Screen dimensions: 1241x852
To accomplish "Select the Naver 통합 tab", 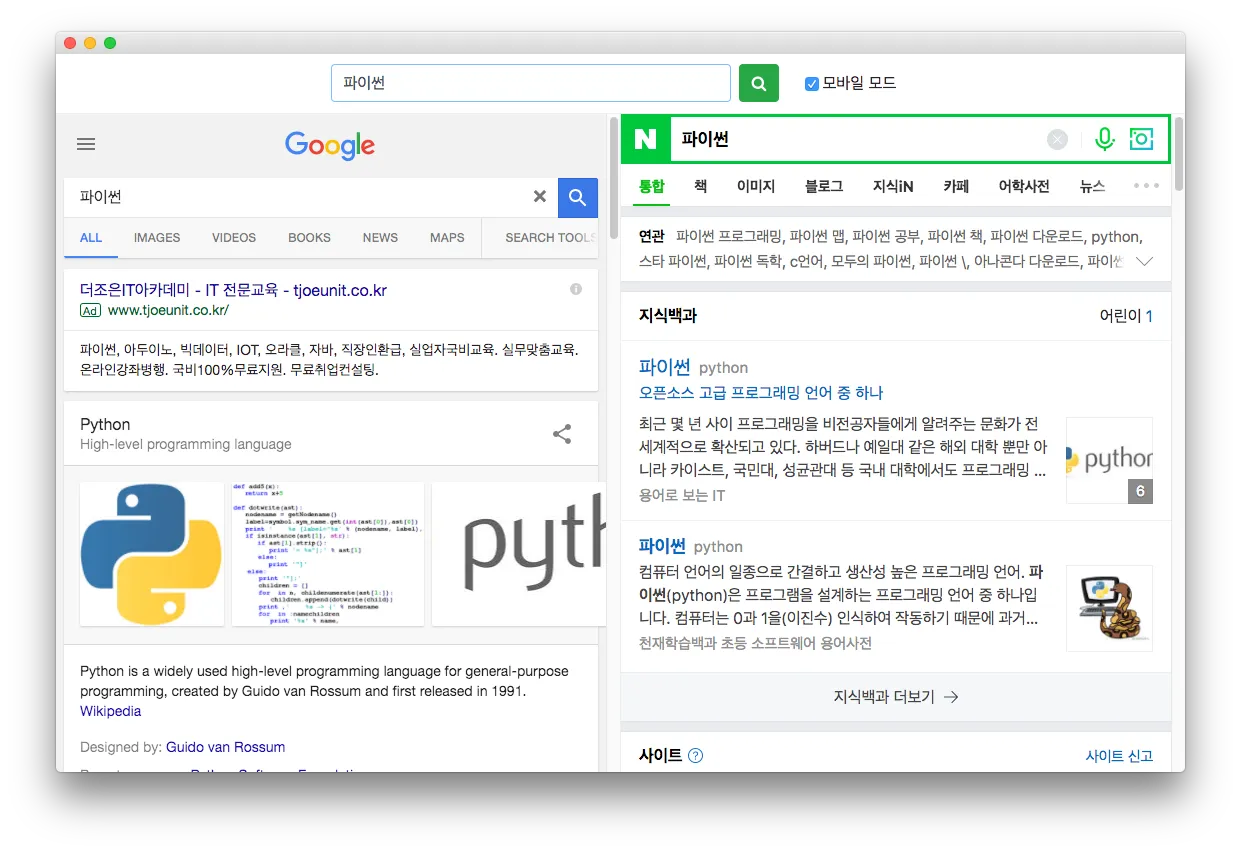I will (651, 186).
